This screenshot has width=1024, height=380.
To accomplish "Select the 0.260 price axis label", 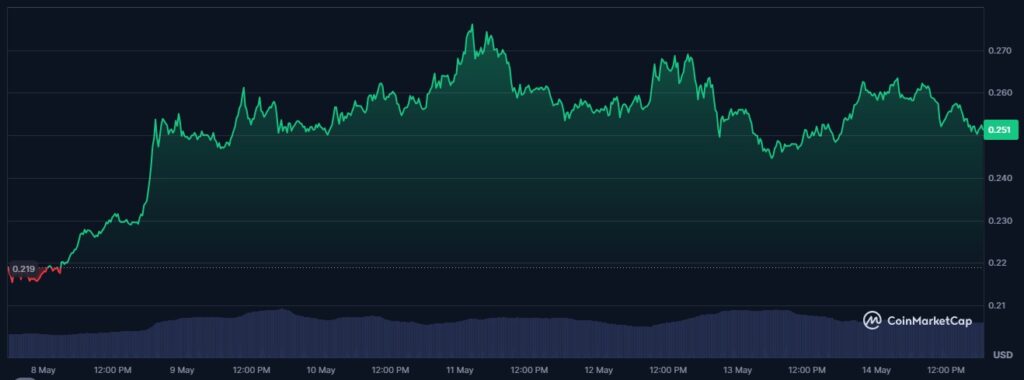I will click(999, 93).
